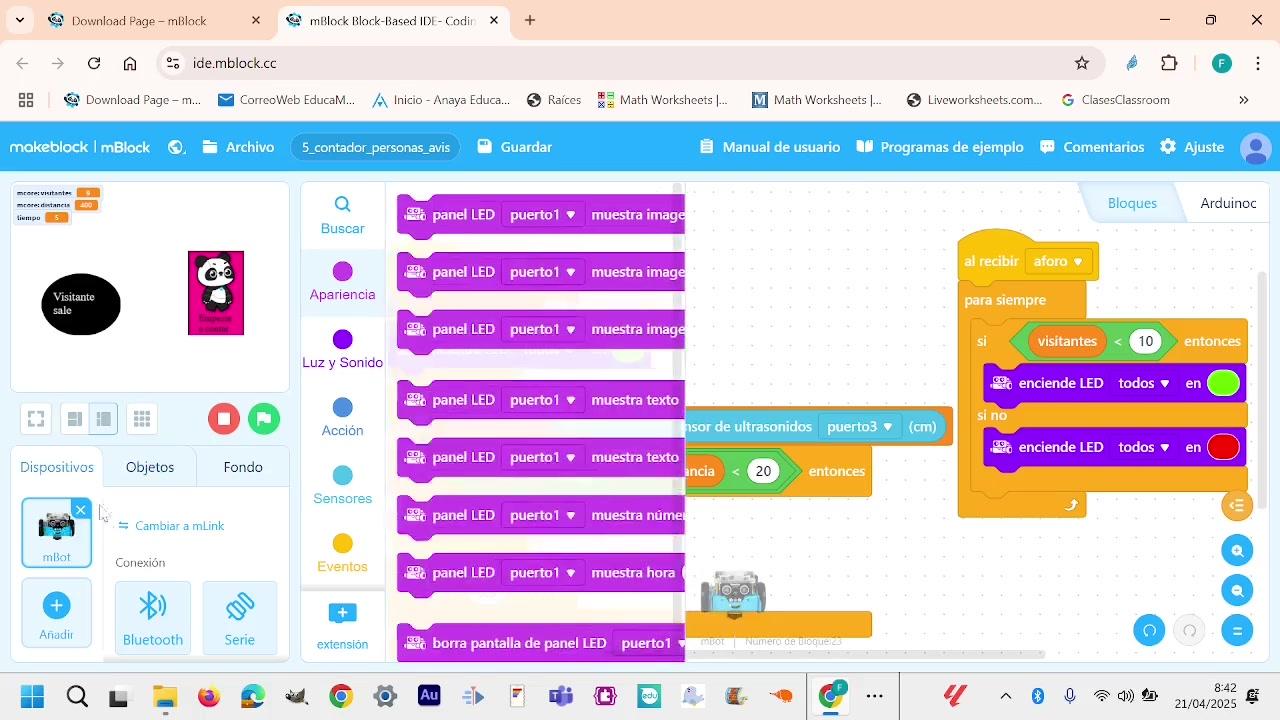
Task: Select the panda sprite on the stage
Action: 216,293
